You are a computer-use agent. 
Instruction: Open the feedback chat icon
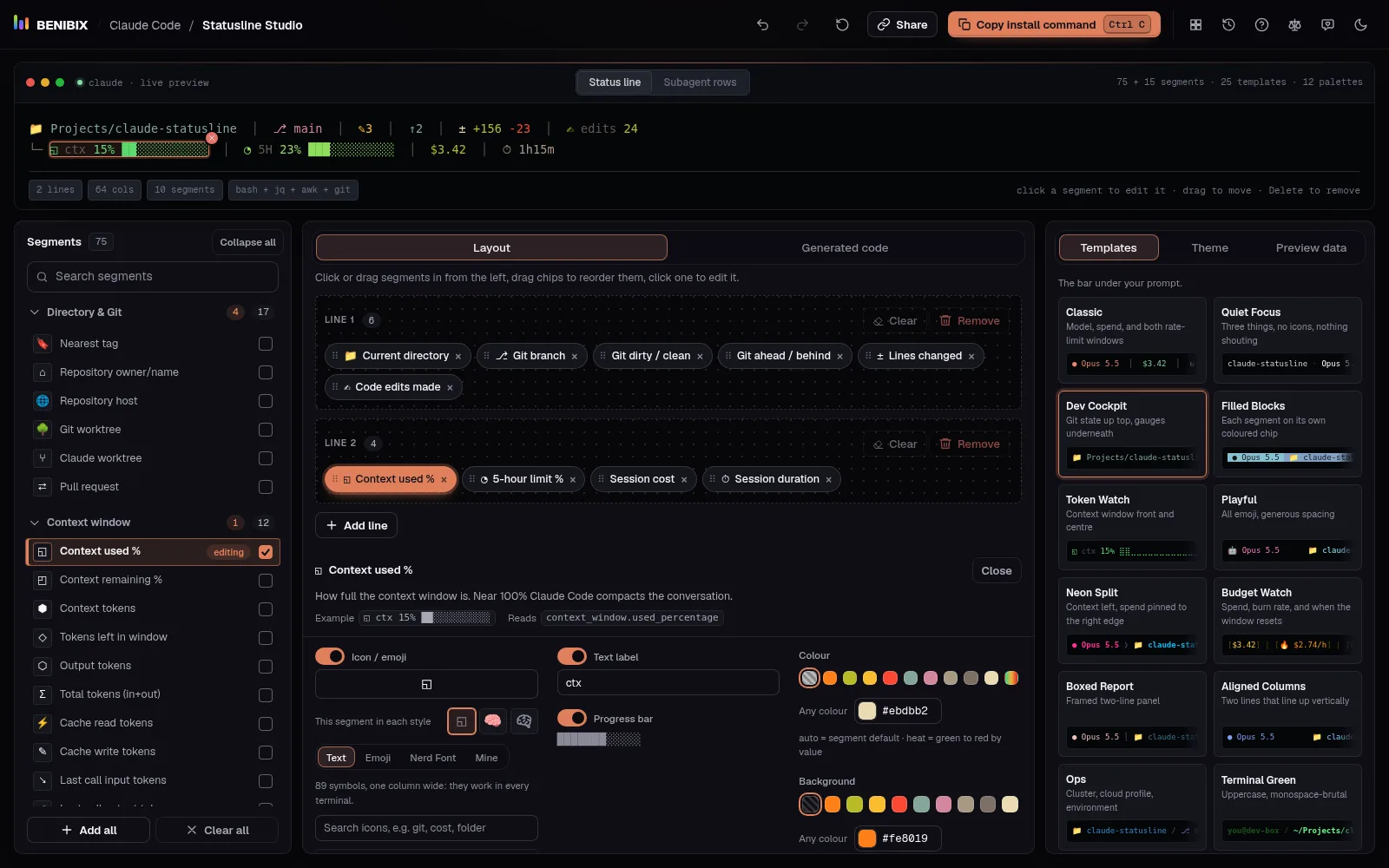(x=1327, y=25)
